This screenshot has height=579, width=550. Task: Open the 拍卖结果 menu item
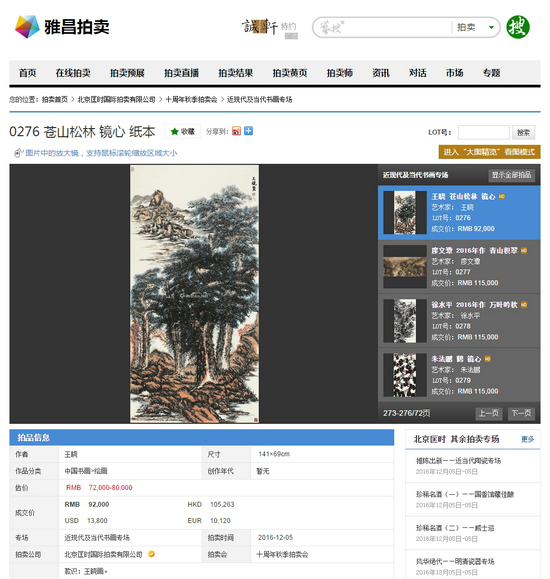(x=236, y=73)
